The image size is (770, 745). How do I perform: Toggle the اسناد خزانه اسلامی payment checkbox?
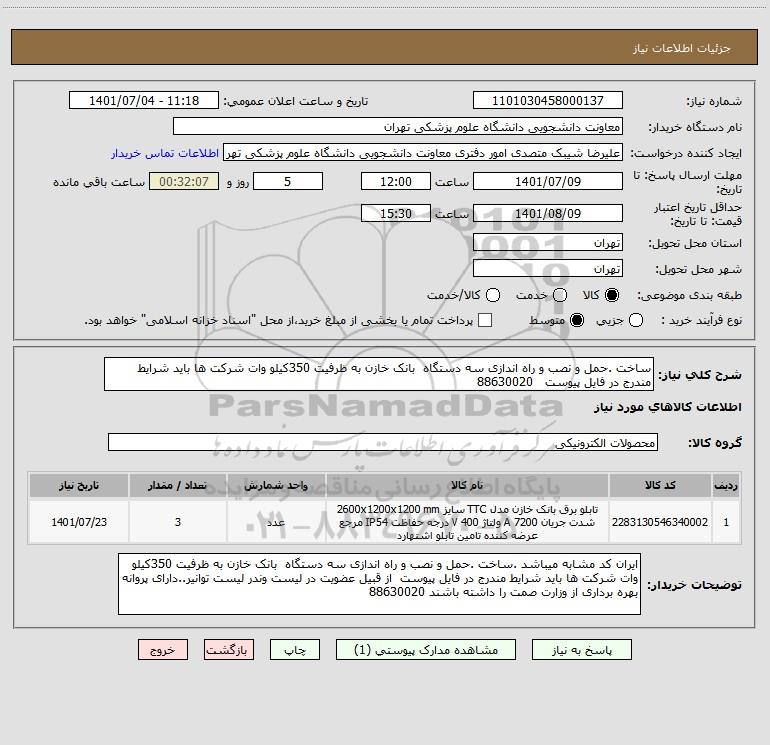[x=485, y=320]
